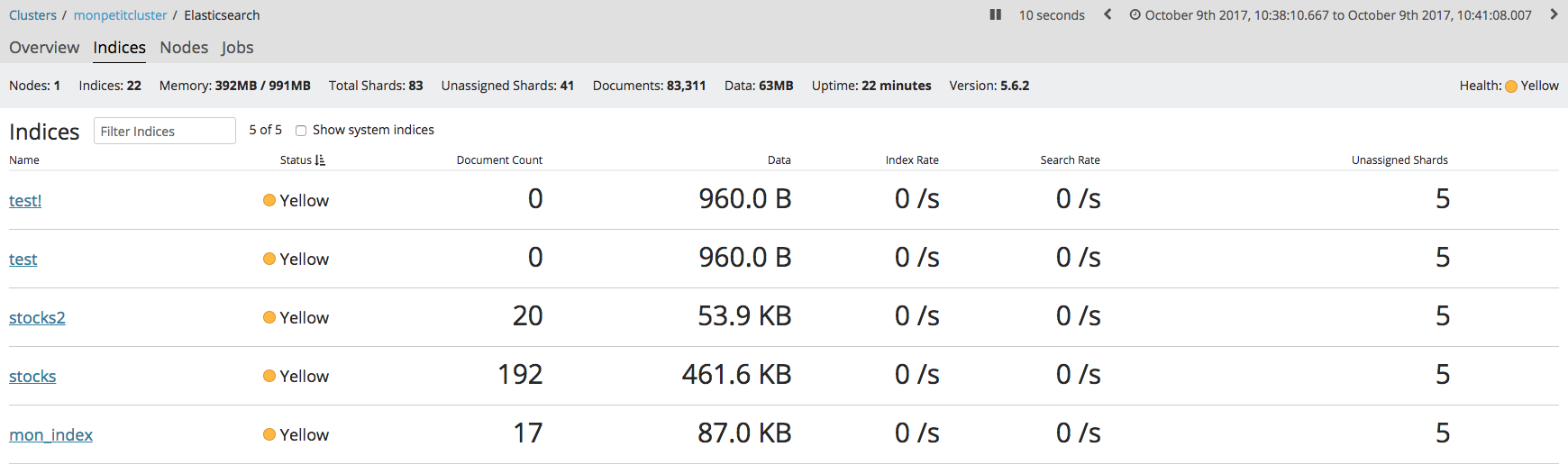
Task: Open the Jobs tab
Action: click(x=237, y=48)
